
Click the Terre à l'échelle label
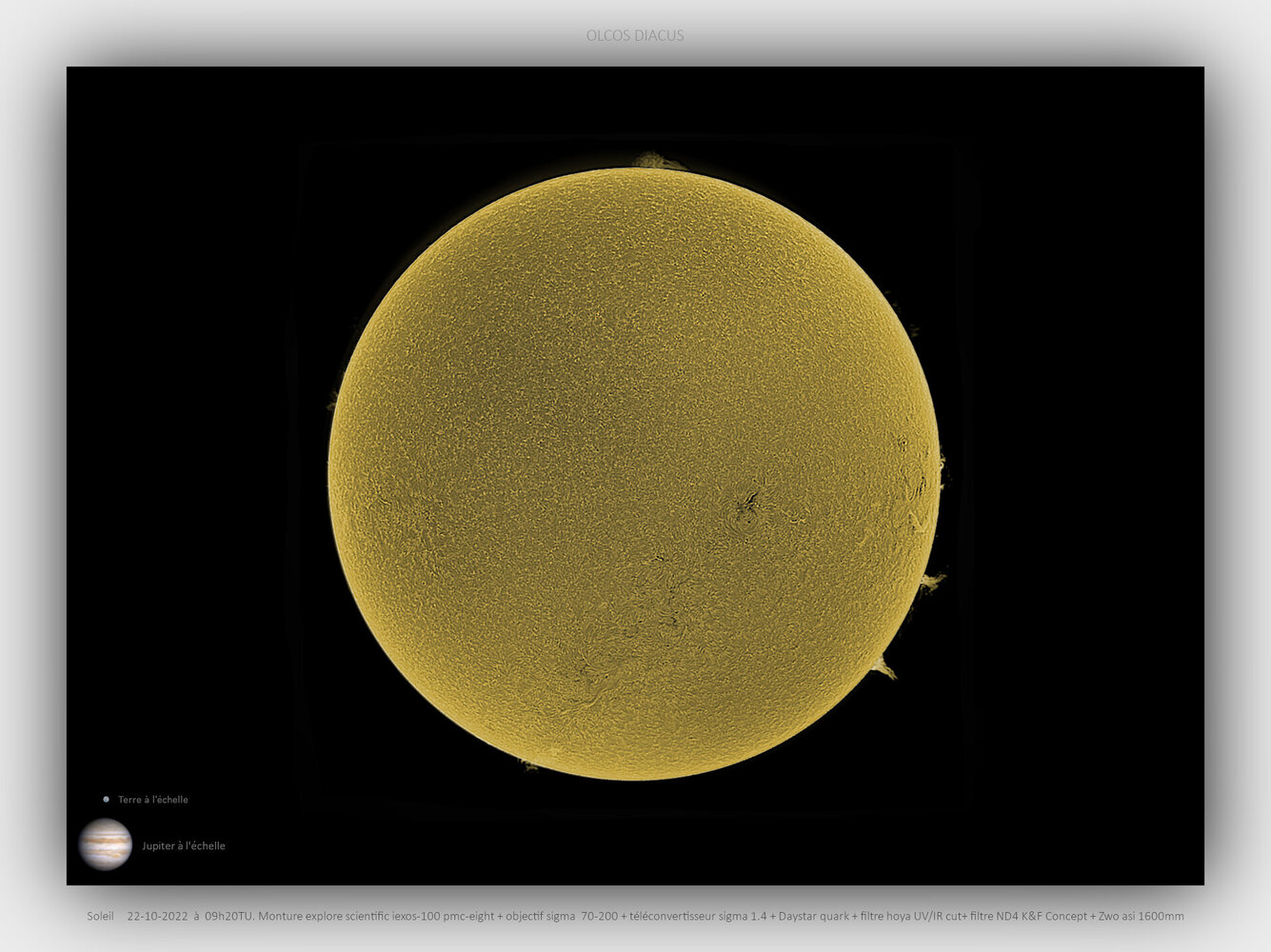tap(153, 799)
